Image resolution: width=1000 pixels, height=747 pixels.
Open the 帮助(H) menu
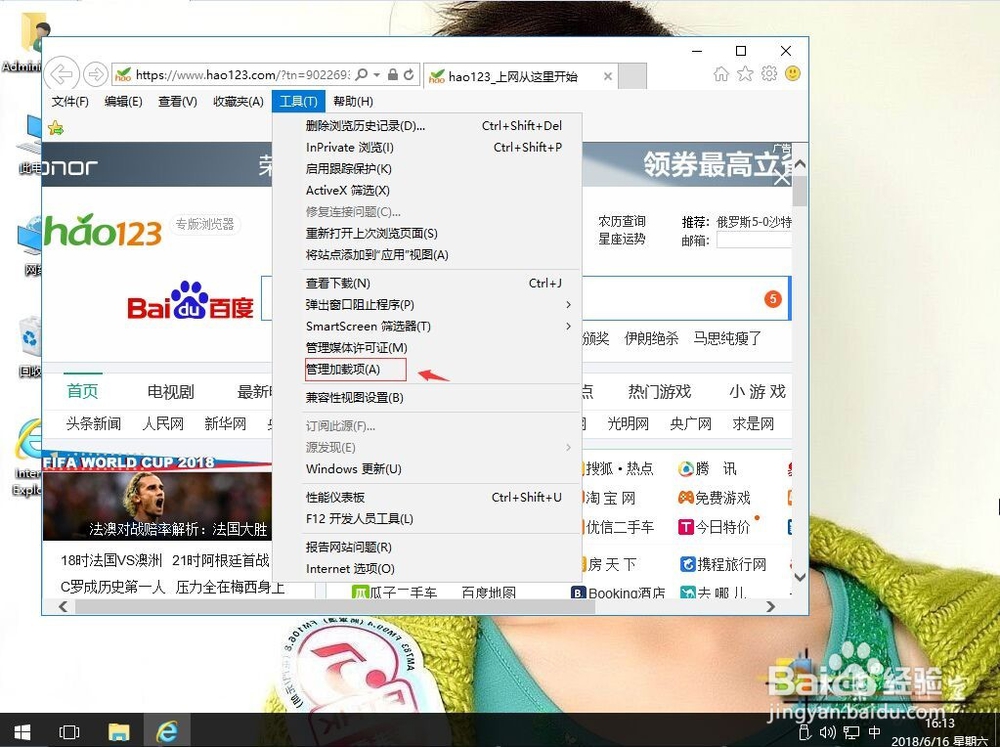pos(353,101)
